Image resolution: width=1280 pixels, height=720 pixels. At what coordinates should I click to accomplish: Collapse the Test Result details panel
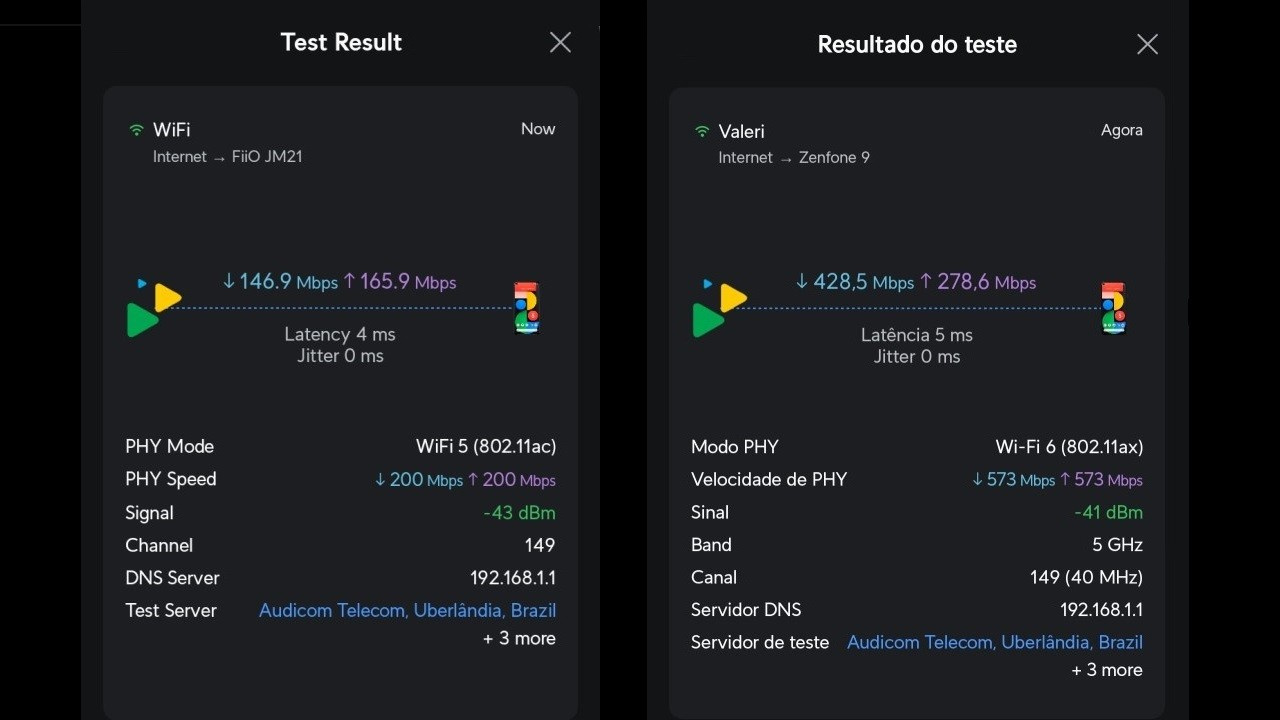pyautogui.click(x=559, y=42)
